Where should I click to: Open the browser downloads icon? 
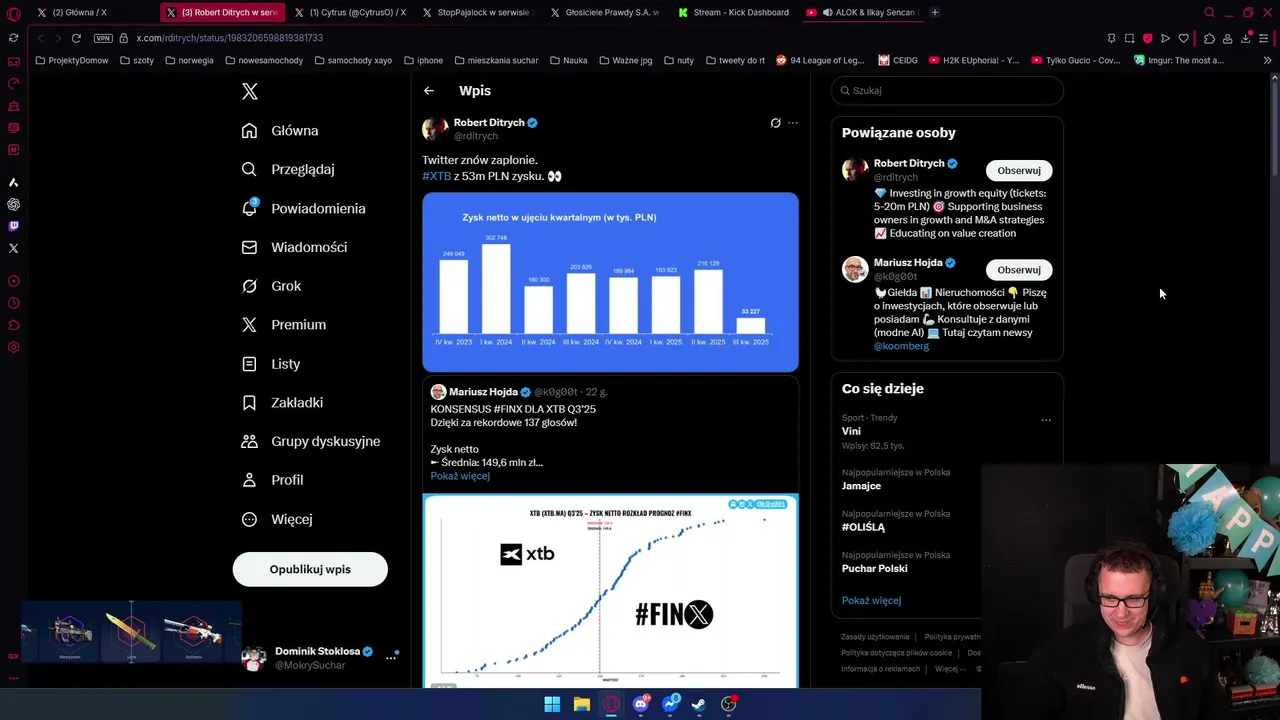point(1246,38)
